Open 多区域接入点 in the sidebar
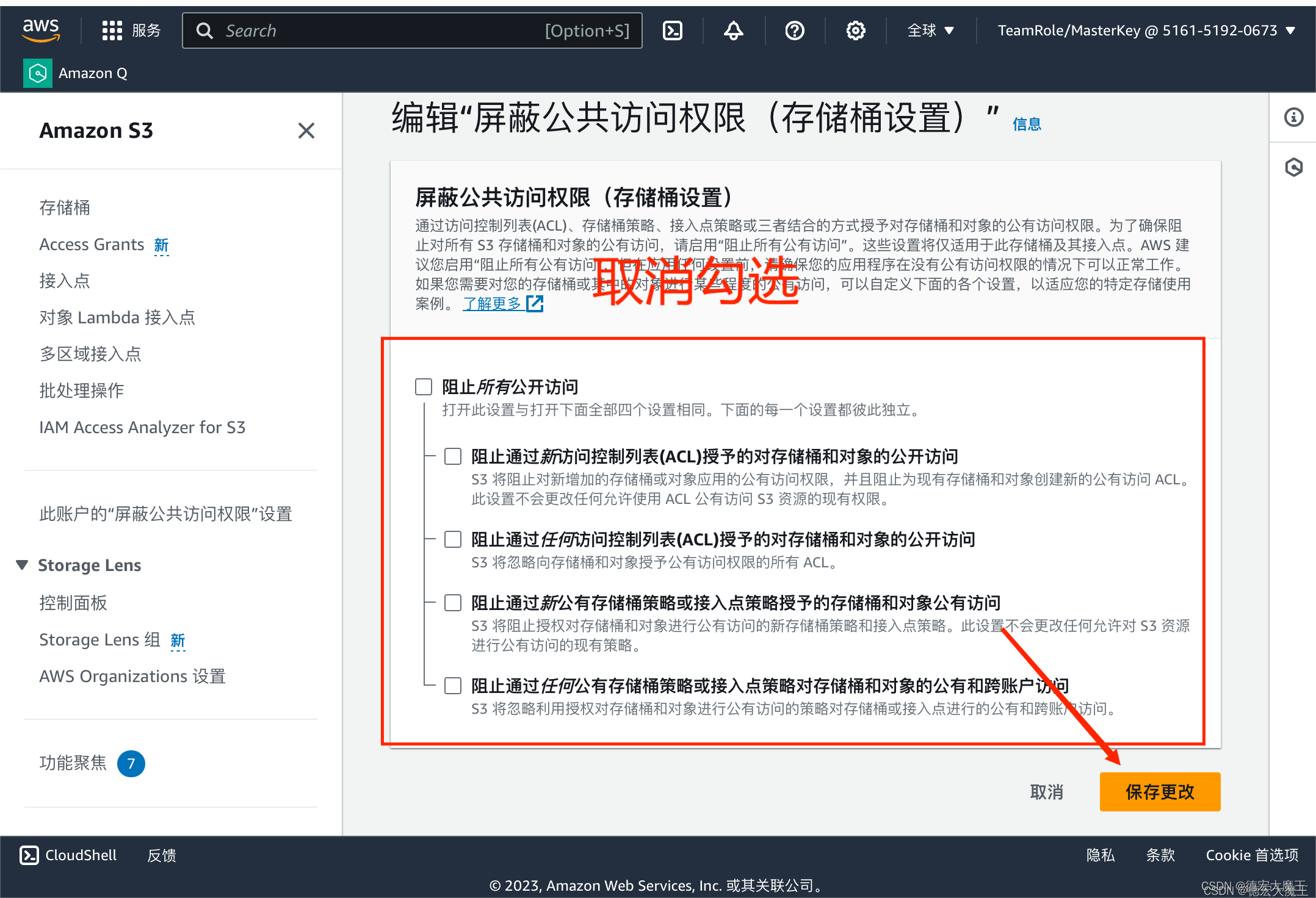The width and height of the screenshot is (1316, 898). 90,354
